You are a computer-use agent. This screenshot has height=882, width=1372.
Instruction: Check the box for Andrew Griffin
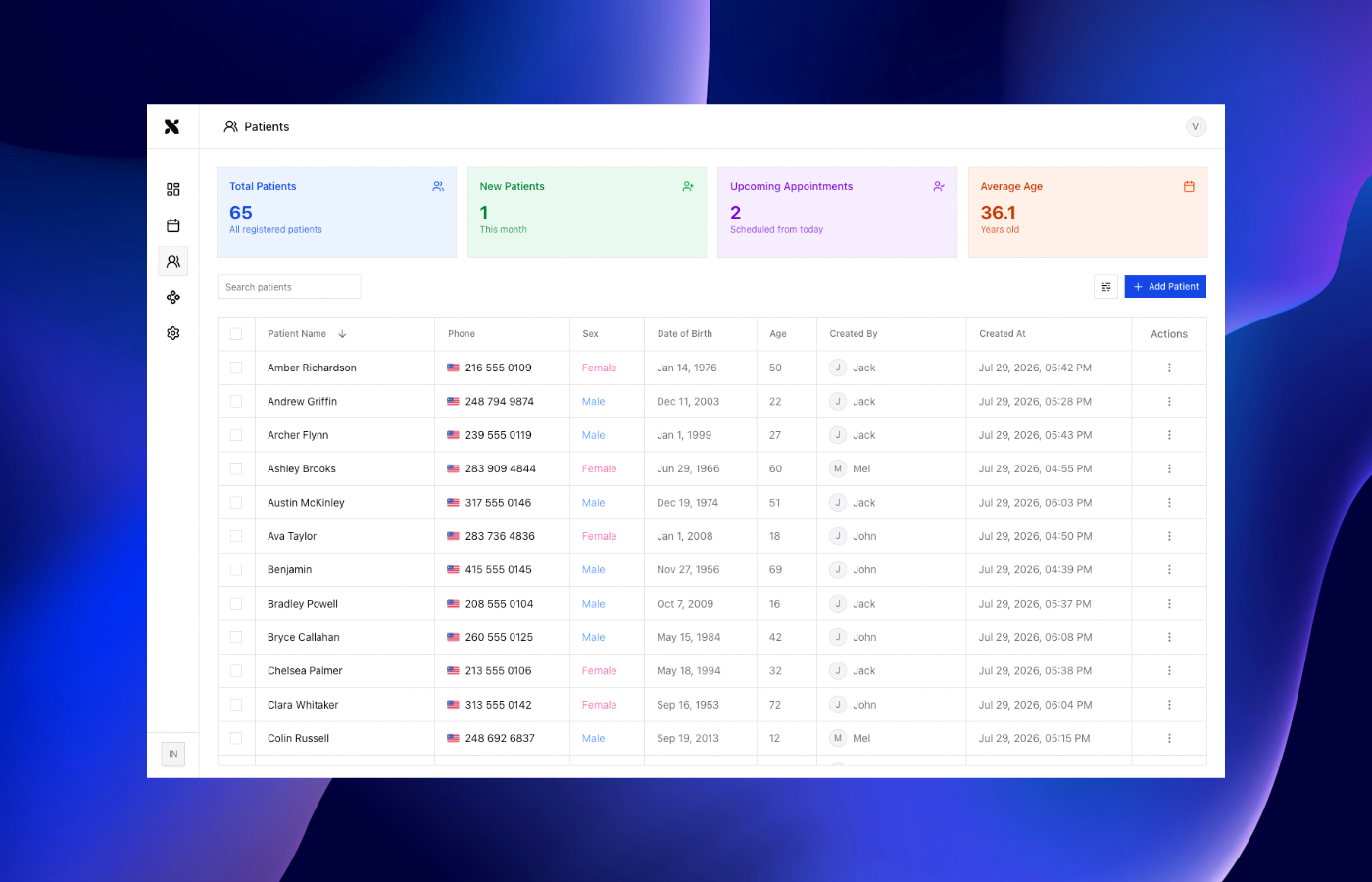[236, 402]
